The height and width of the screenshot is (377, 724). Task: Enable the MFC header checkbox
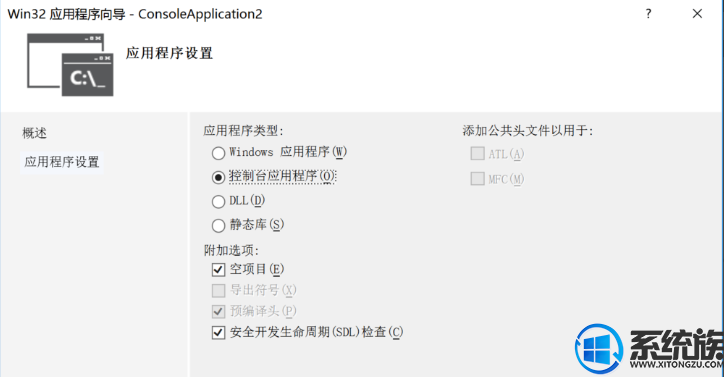[x=477, y=178]
